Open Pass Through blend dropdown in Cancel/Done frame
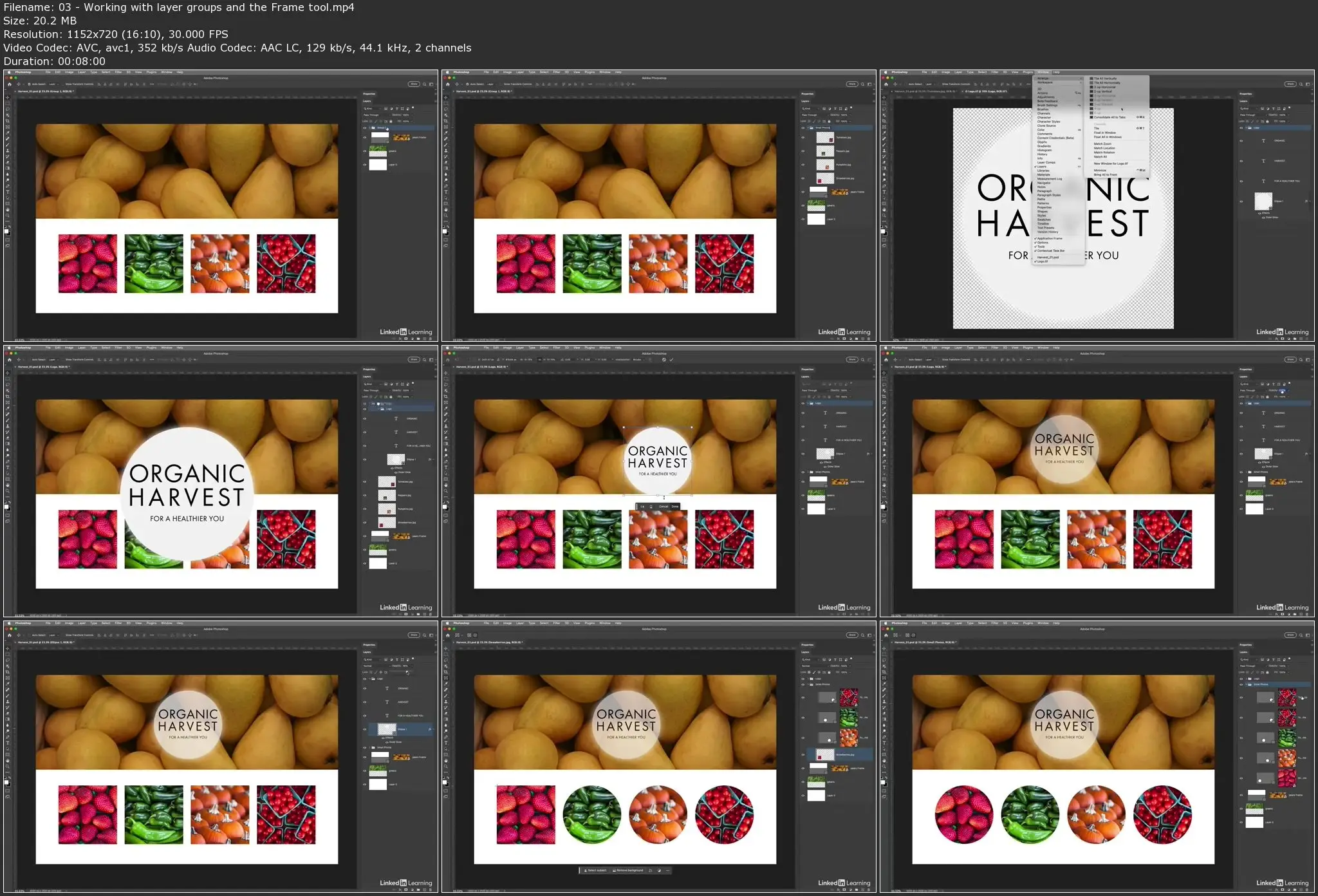 coord(815,391)
